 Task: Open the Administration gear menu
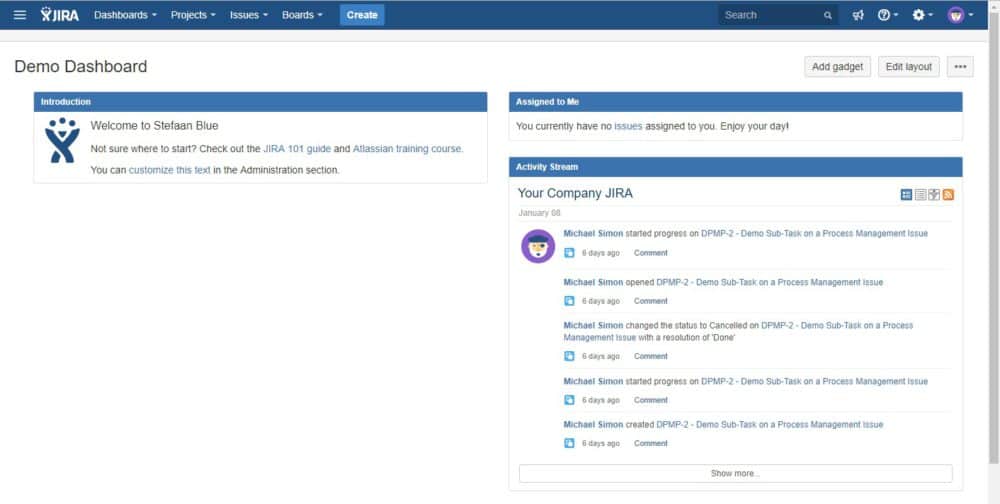pyautogui.click(x=922, y=15)
